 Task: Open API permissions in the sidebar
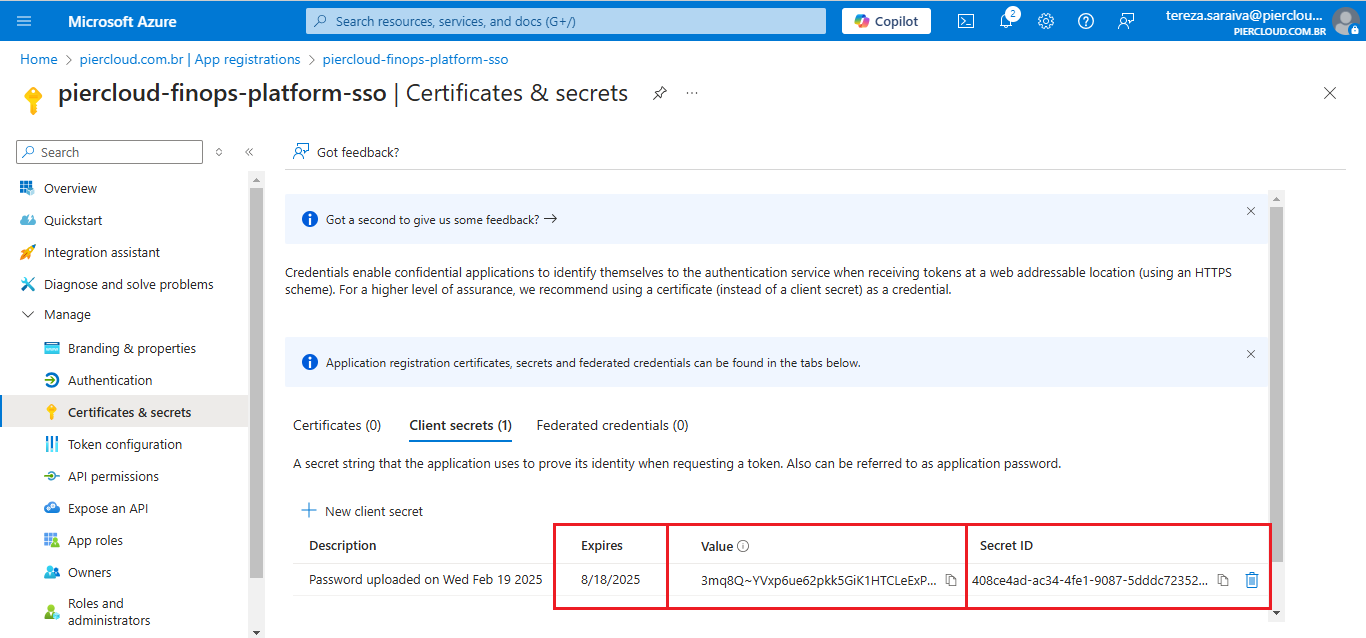(113, 477)
